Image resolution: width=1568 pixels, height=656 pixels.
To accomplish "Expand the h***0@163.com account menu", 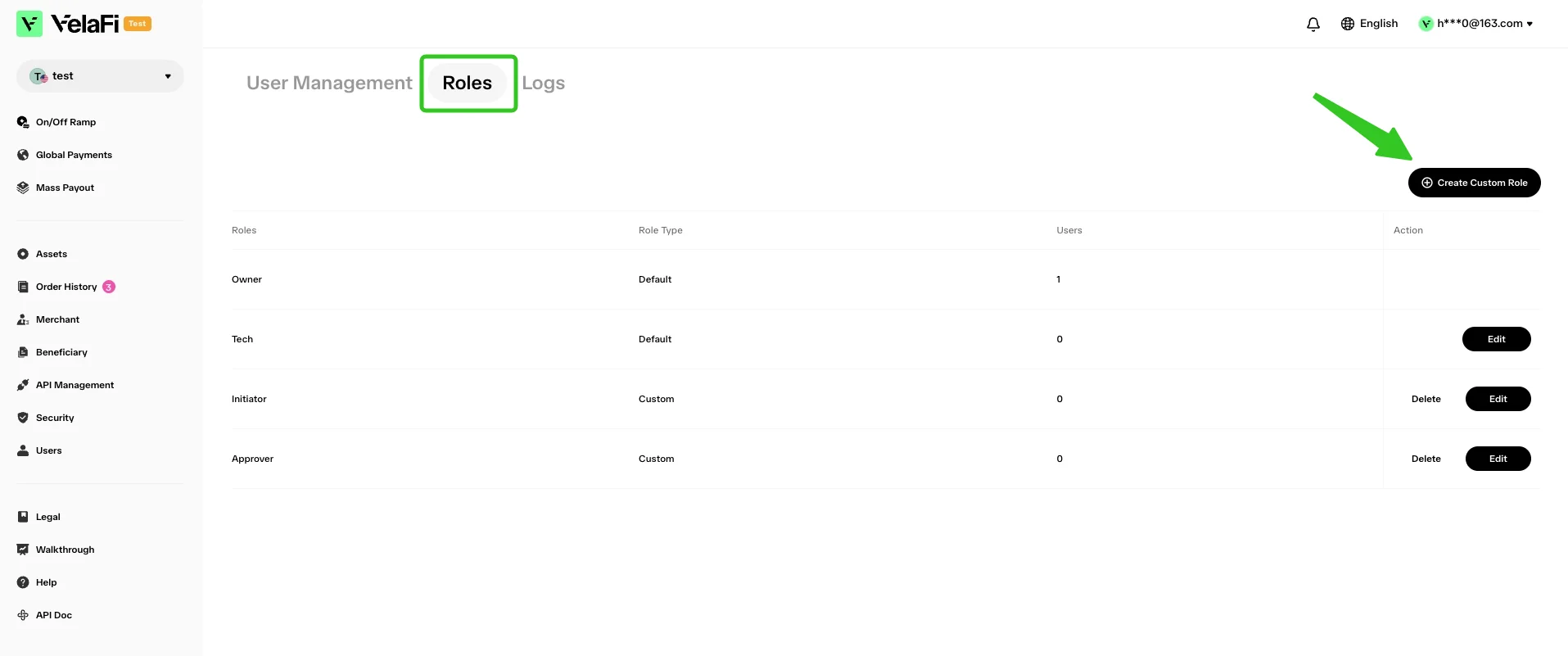I will pyautogui.click(x=1476, y=24).
